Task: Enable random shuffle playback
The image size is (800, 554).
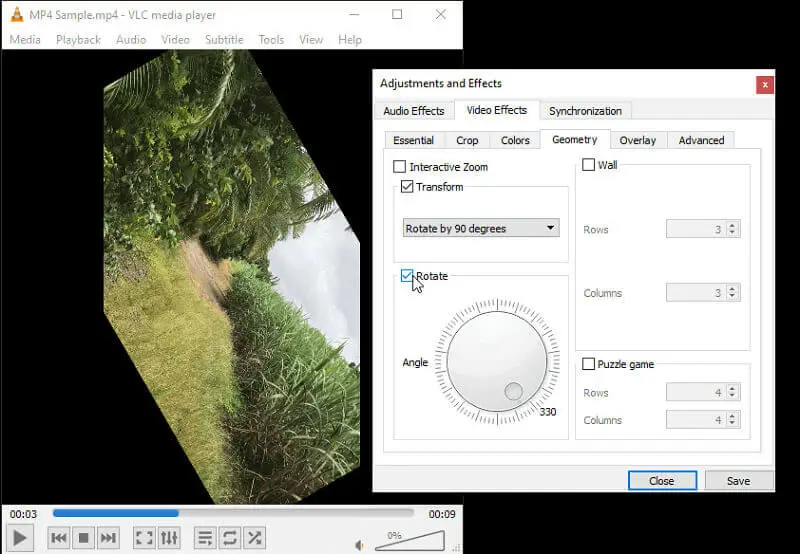Action: tap(255, 538)
